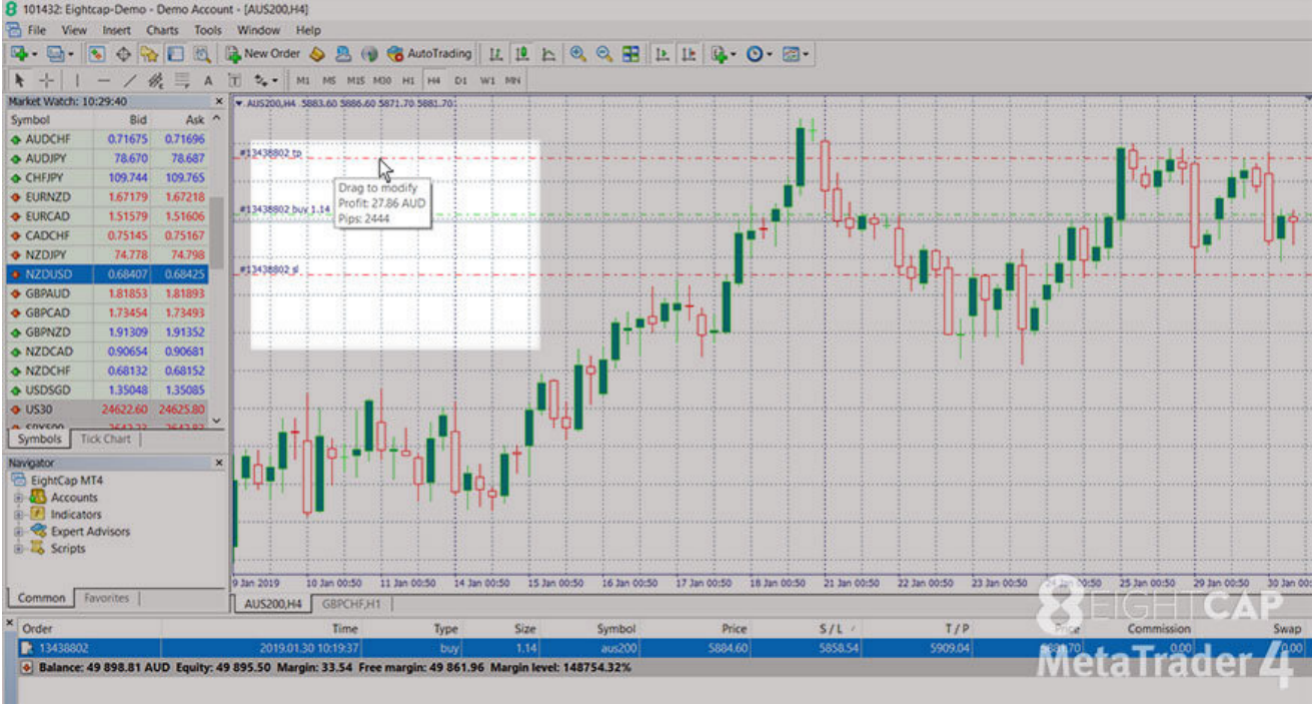This screenshot has width=1316, height=704.
Task: Select the crosshair cursor tool
Action: tap(46, 80)
